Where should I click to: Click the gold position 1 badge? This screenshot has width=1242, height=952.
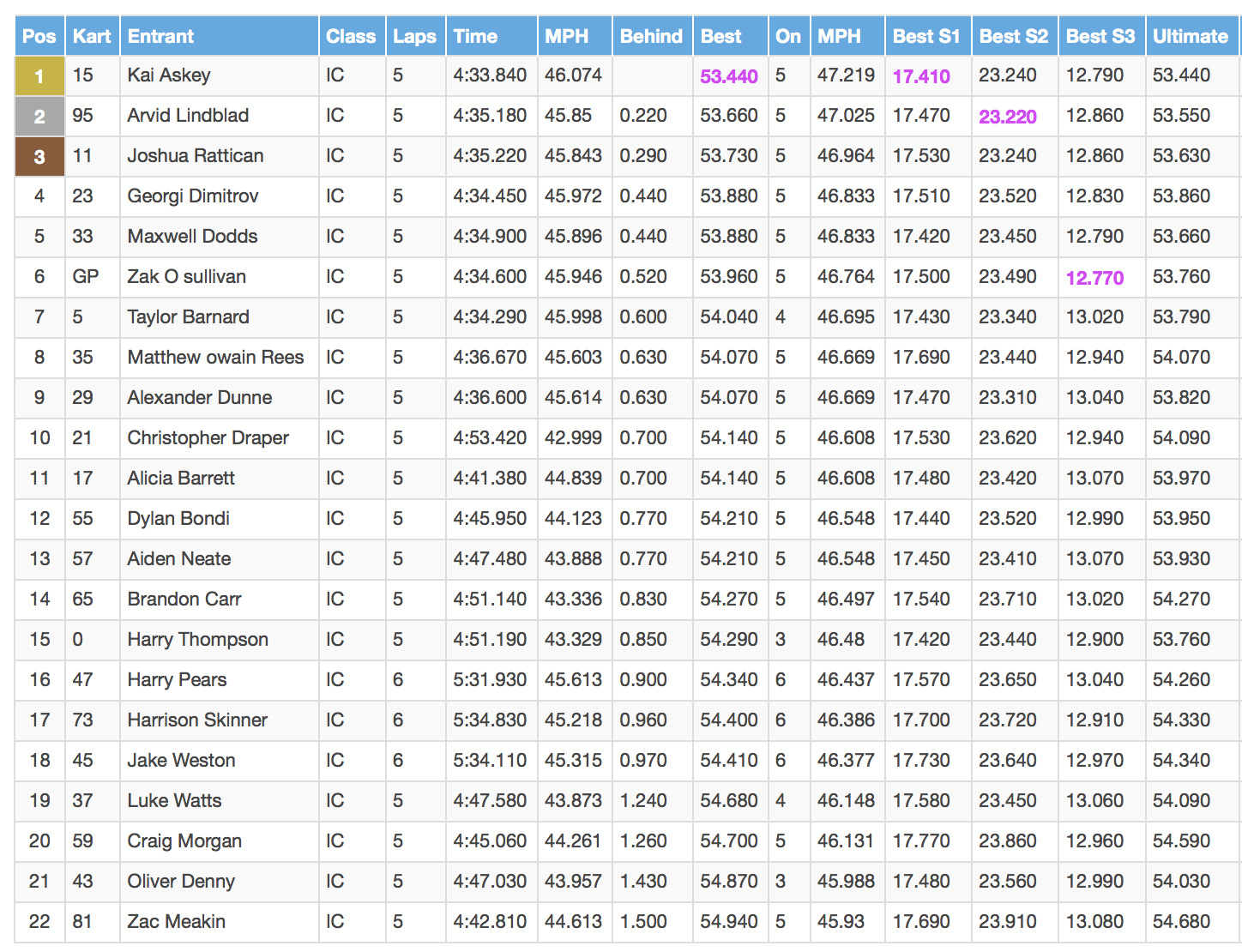coord(39,76)
